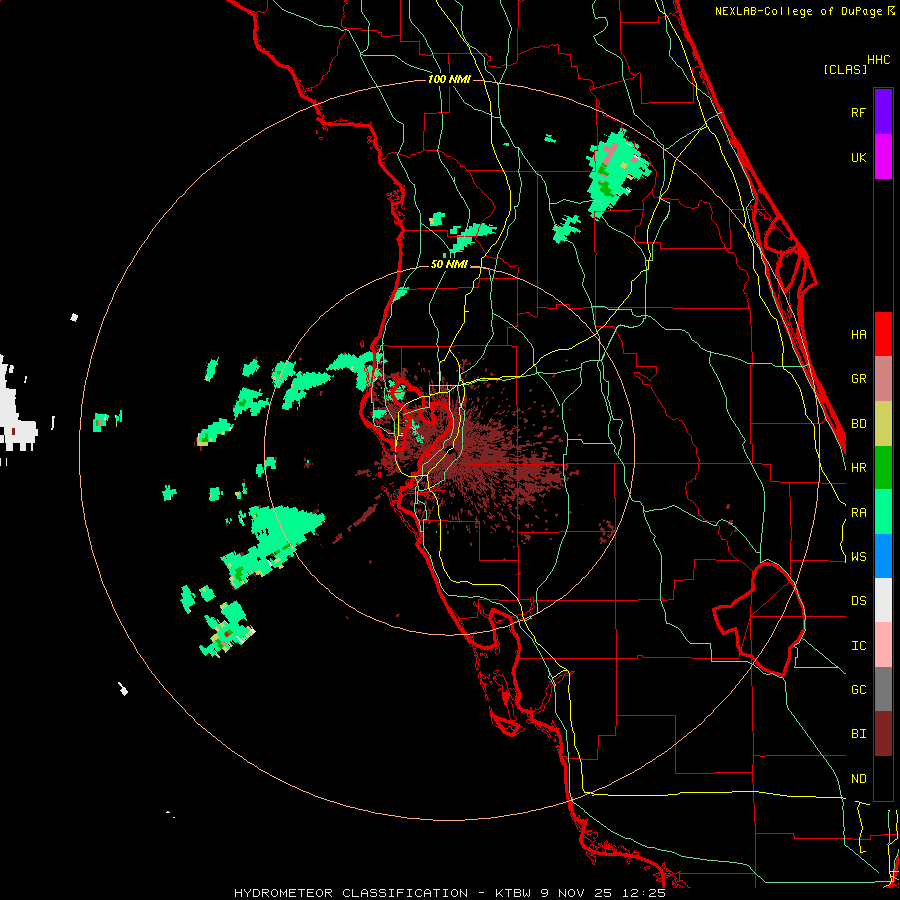Select the light pink IC legend swatch
Viewport: 900px width, 900px height.
pyautogui.click(x=883, y=645)
